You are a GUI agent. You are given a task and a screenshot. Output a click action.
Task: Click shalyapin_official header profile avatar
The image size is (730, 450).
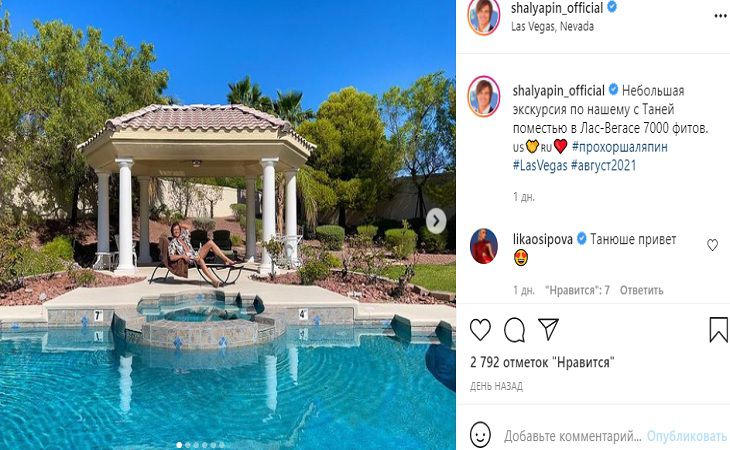point(484,17)
